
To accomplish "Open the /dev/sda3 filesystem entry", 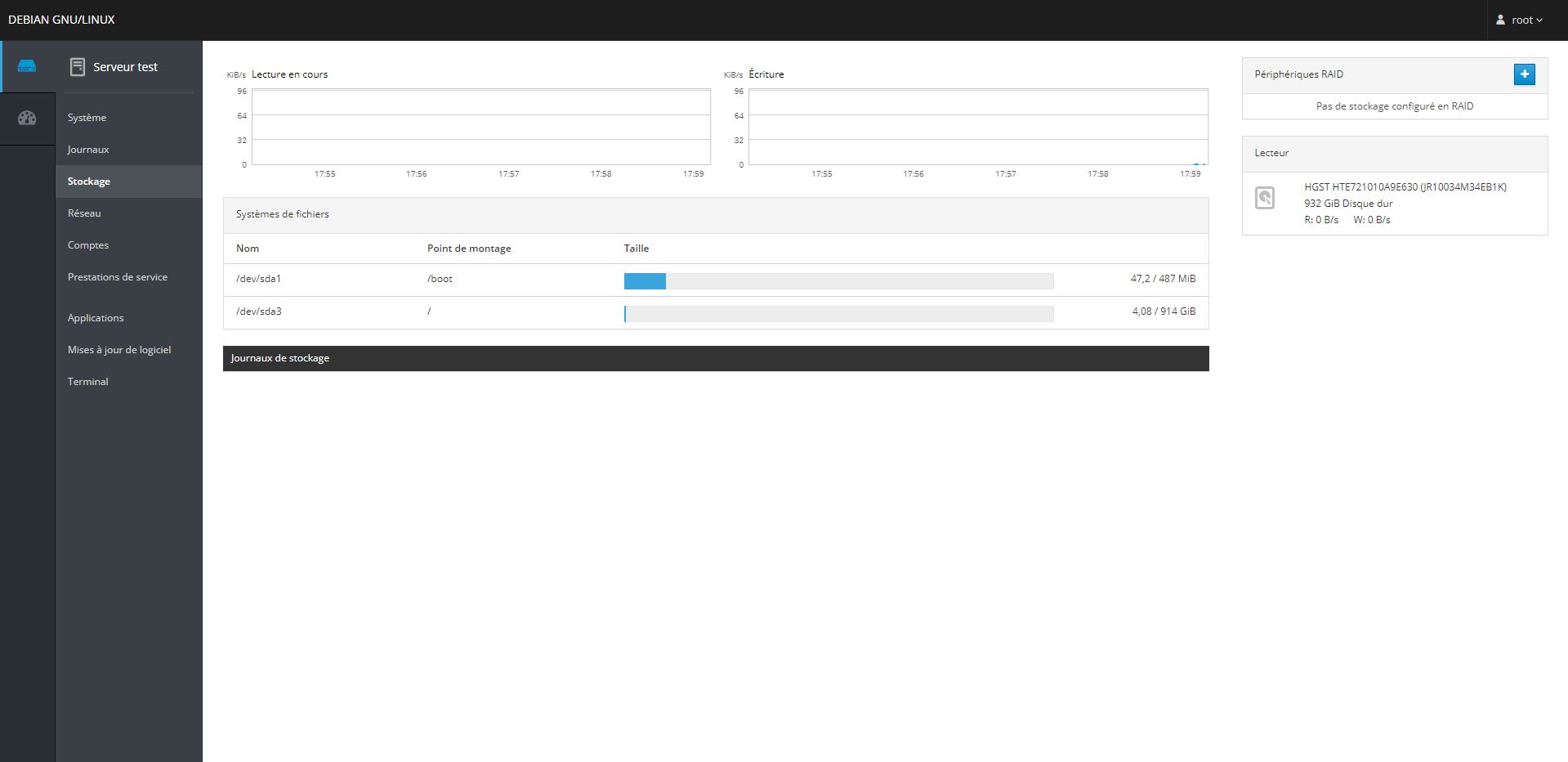I will pos(259,312).
